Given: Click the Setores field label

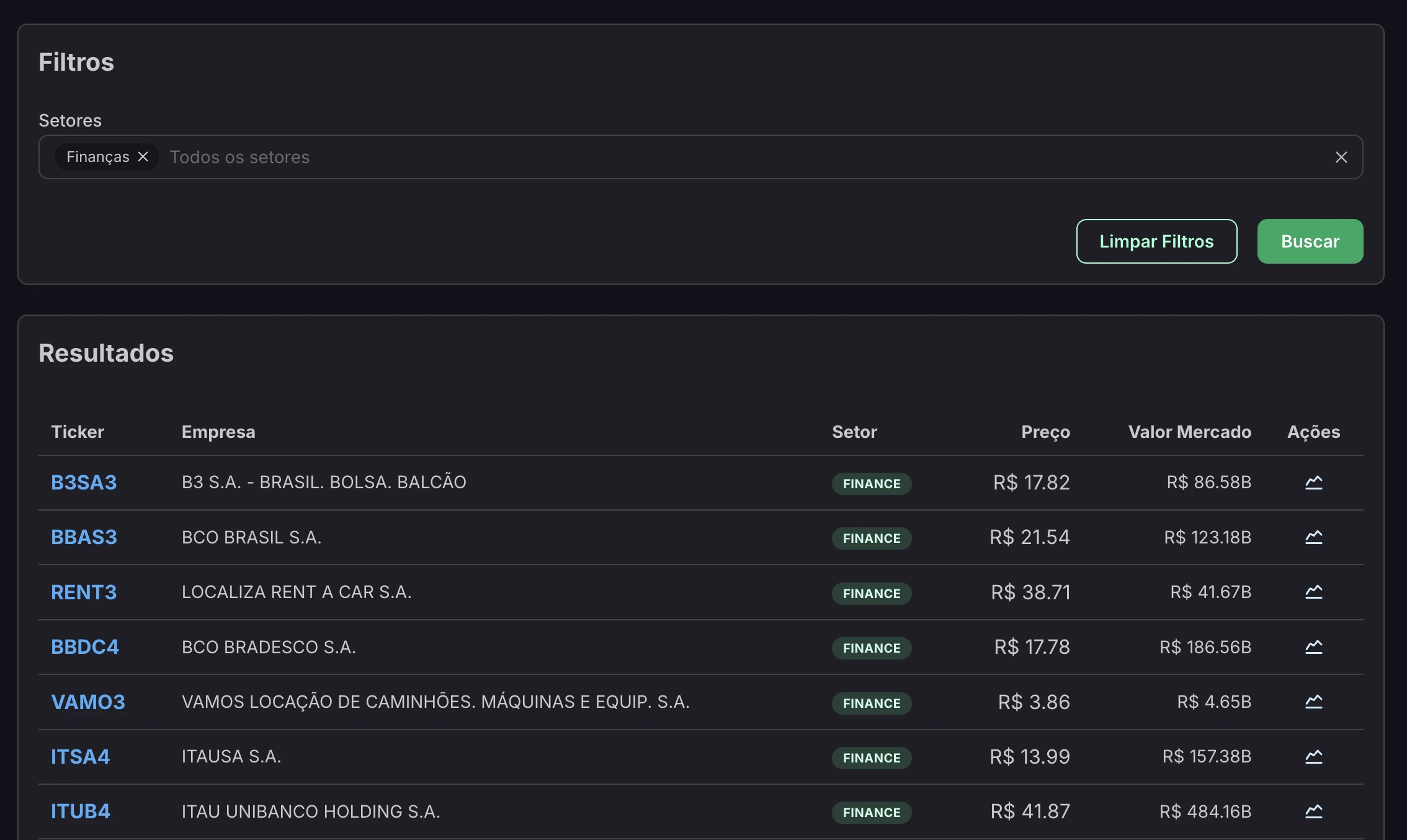Looking at the screenshot, I should pos(70,120).
